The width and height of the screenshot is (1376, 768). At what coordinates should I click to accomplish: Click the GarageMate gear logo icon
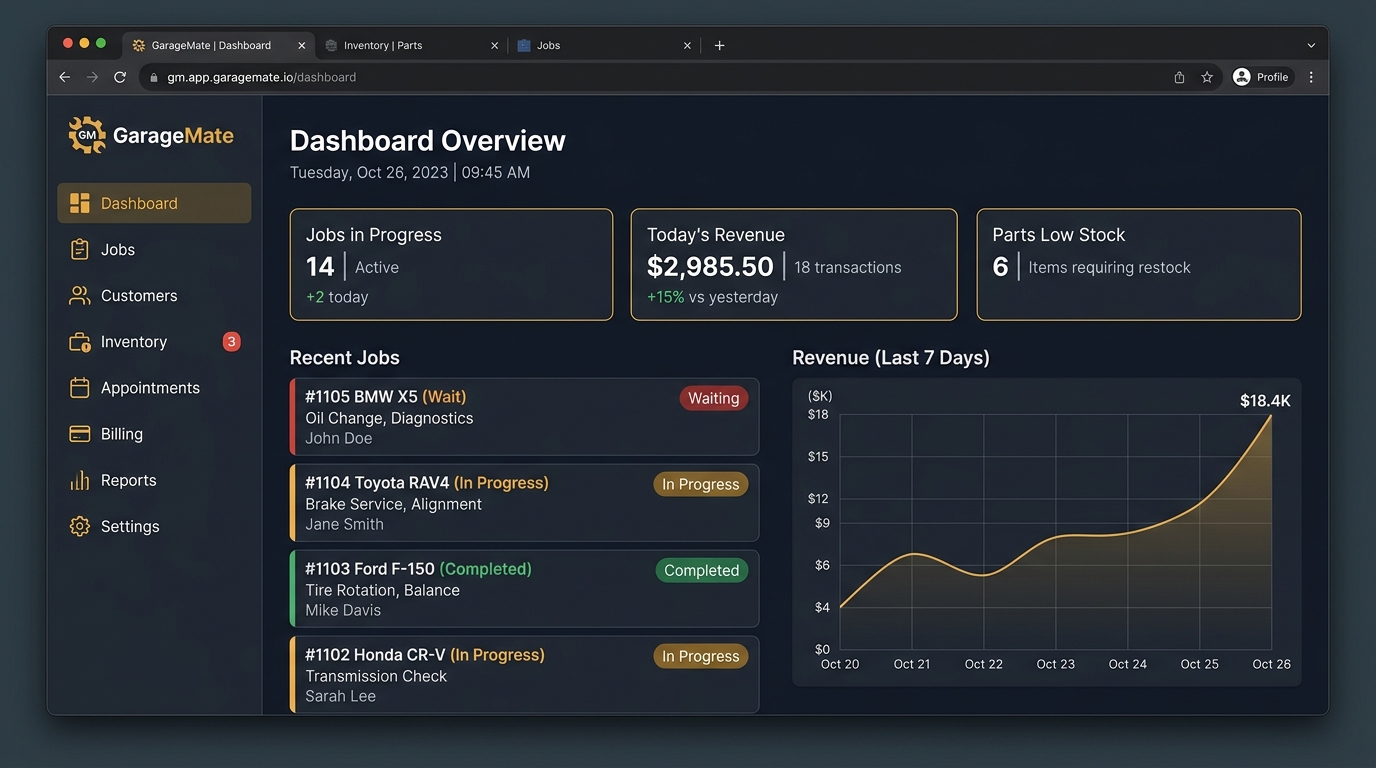(x=87, y=135)
